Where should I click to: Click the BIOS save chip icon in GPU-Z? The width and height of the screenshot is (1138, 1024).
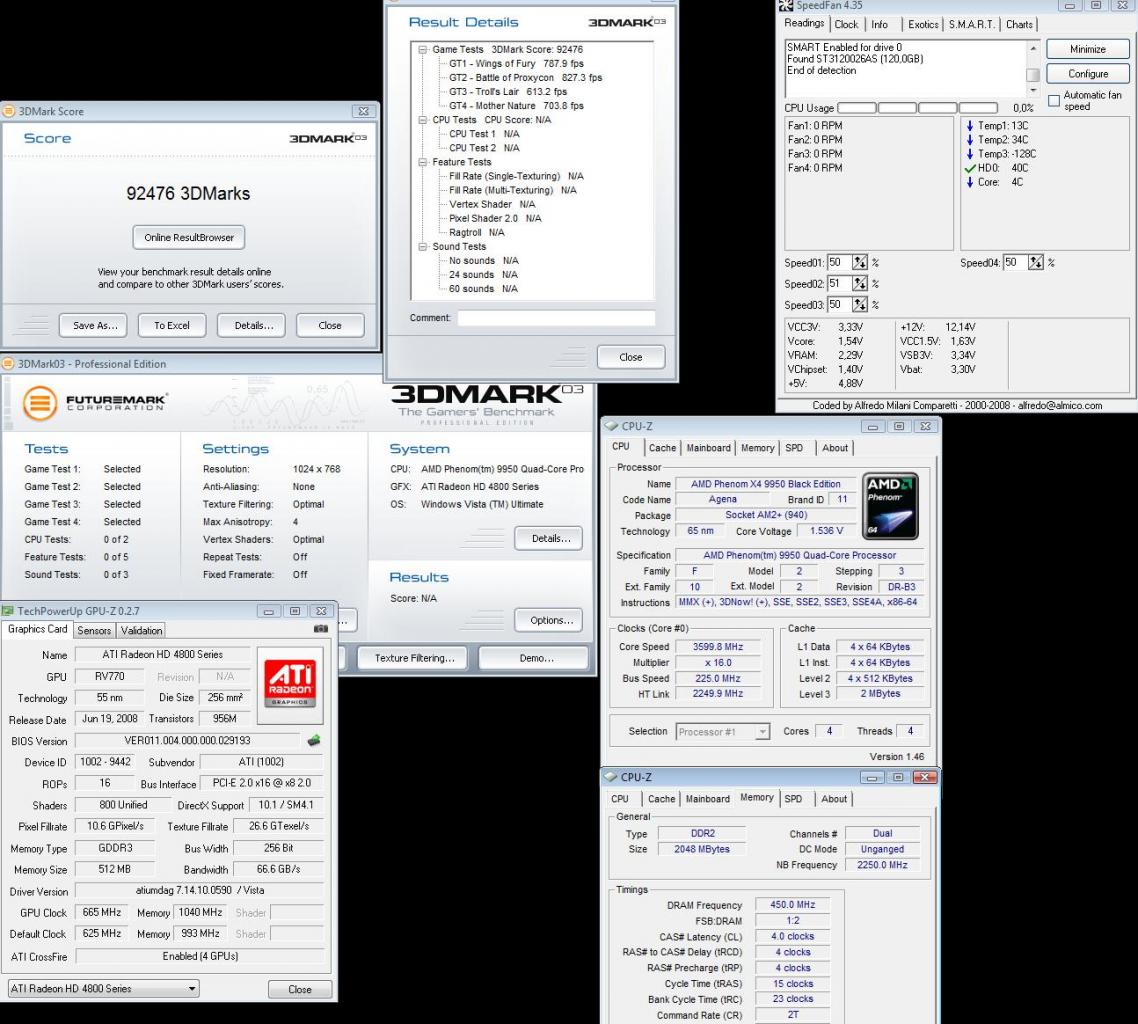pos(314,740)
